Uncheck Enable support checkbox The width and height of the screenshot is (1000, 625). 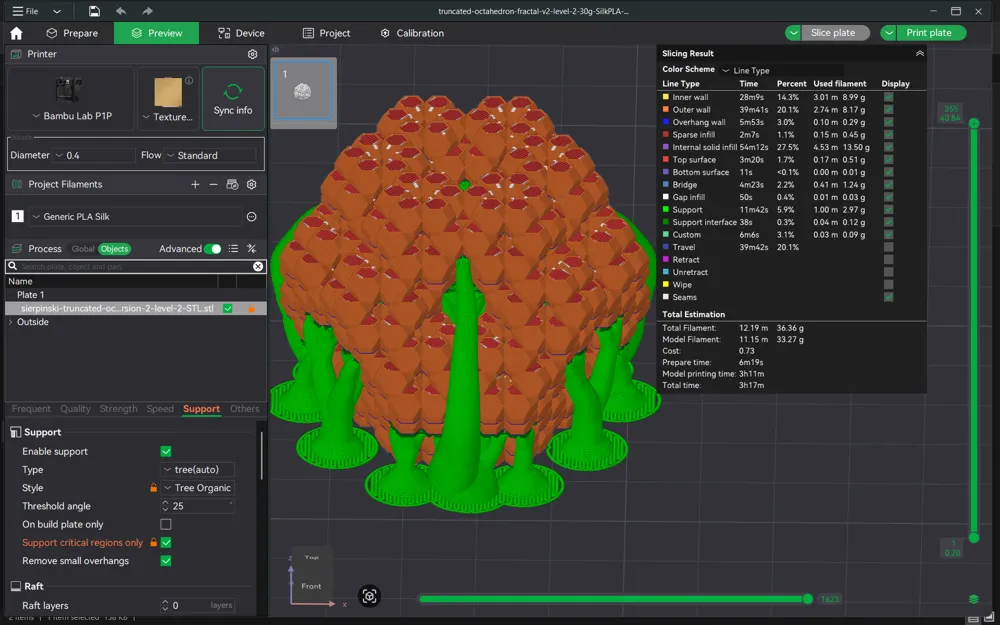click(166, 452)
